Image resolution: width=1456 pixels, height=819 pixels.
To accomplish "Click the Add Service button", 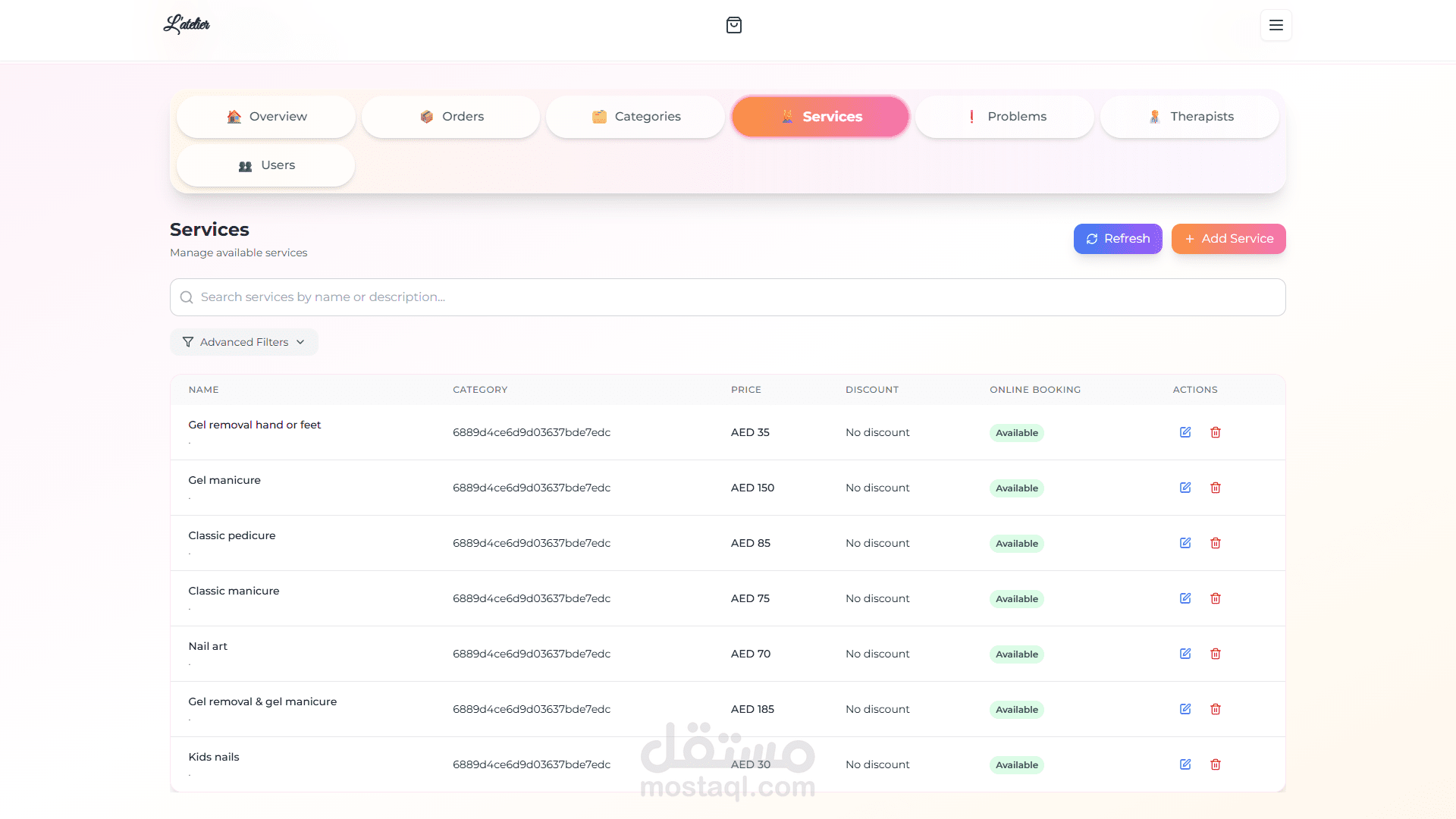I will (x=1228, y=239).
